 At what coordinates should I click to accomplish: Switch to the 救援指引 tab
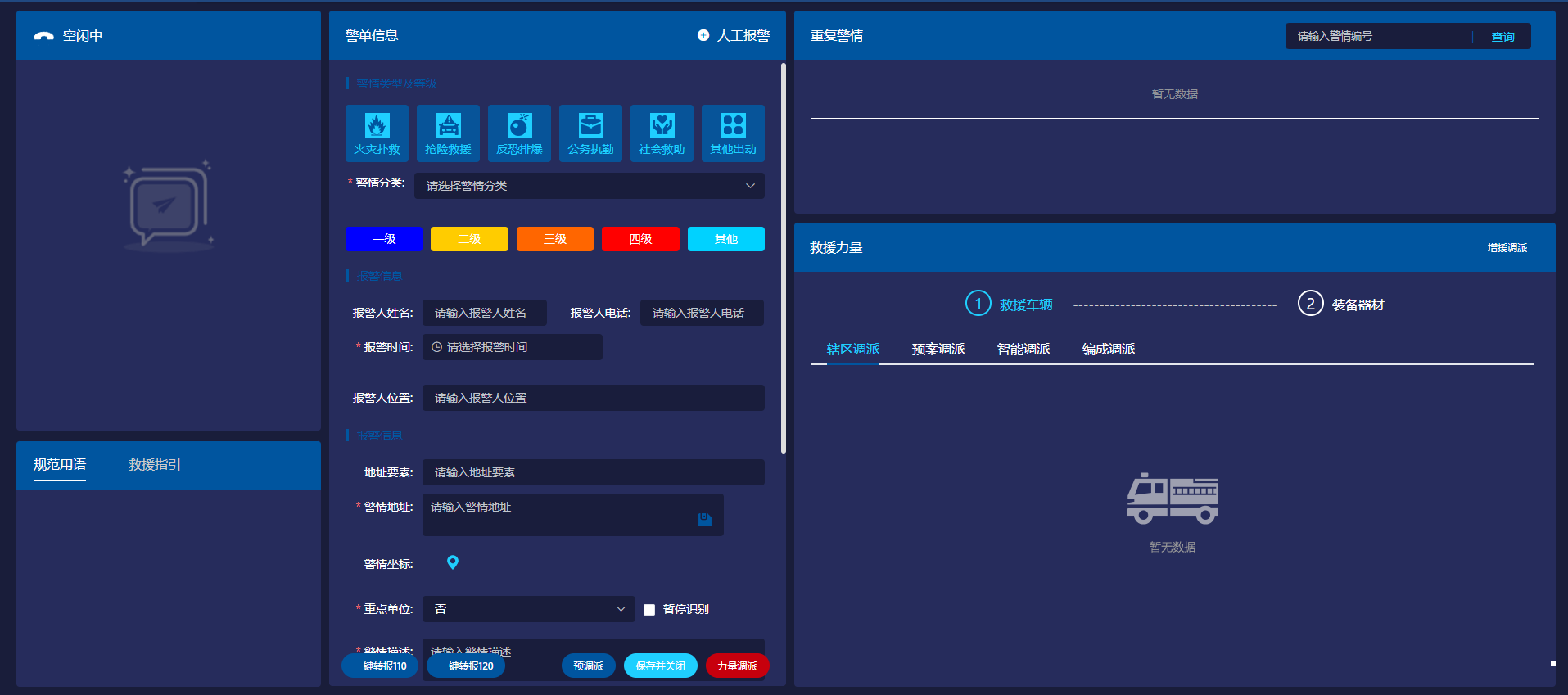tap(154, 465)
